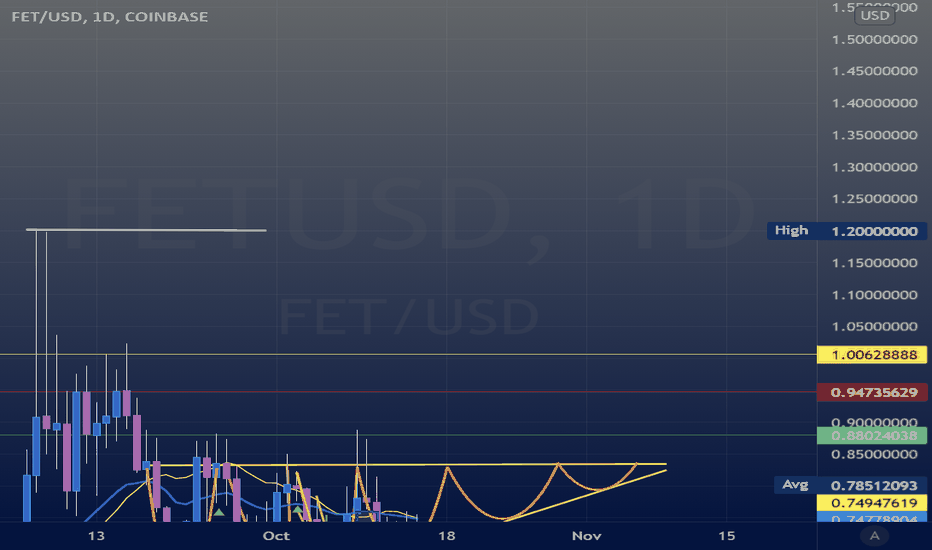932x550 pixels.
Task: Click the 1.35000000 axis price
Action: tap(874, 136)
